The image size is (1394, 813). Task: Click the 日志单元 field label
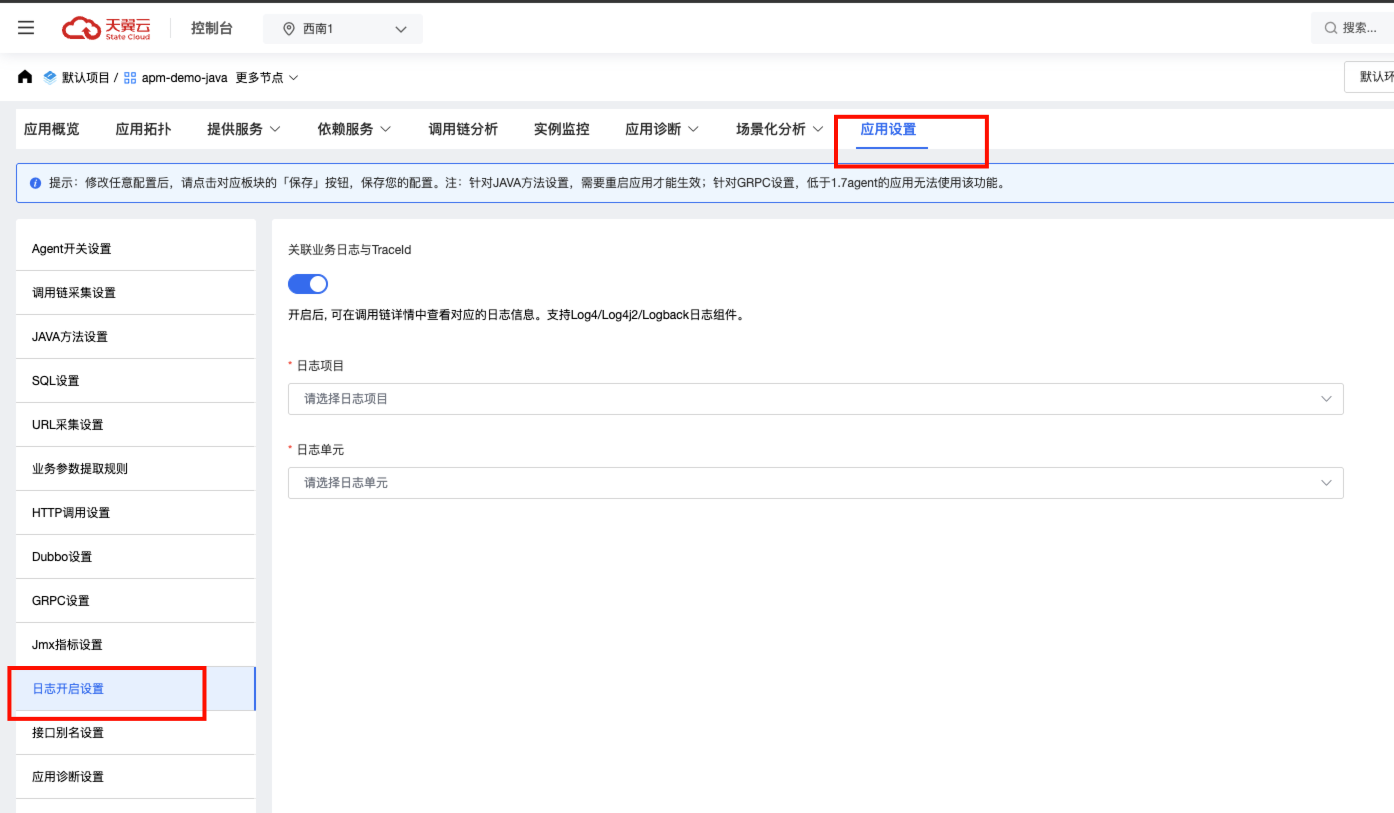point(320,450)
